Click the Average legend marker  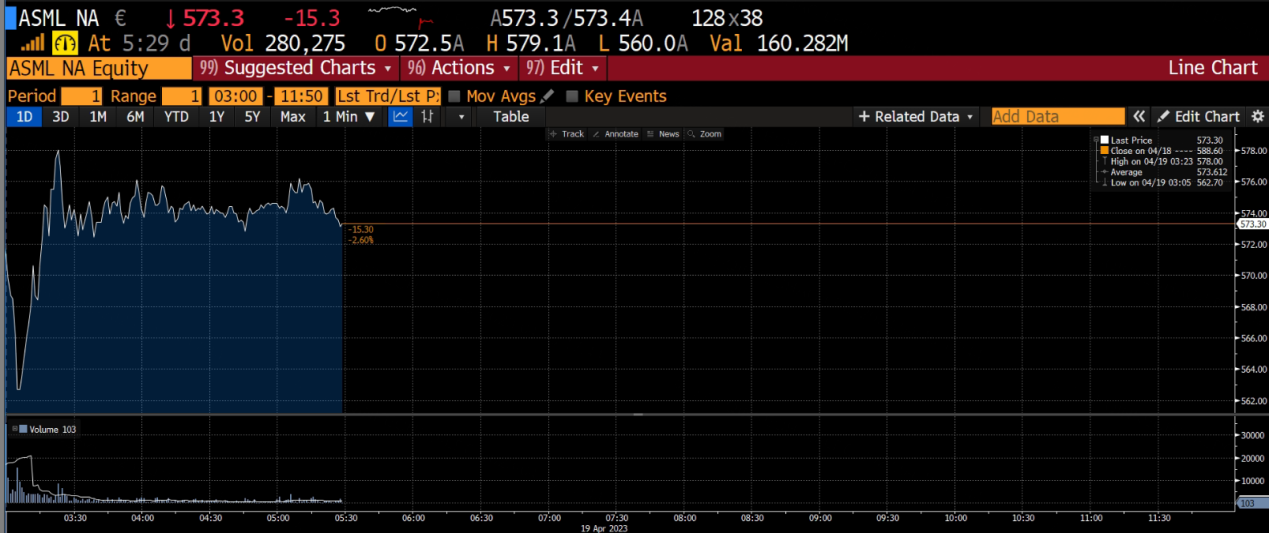pyautogui.click(x=1104, y=172)
